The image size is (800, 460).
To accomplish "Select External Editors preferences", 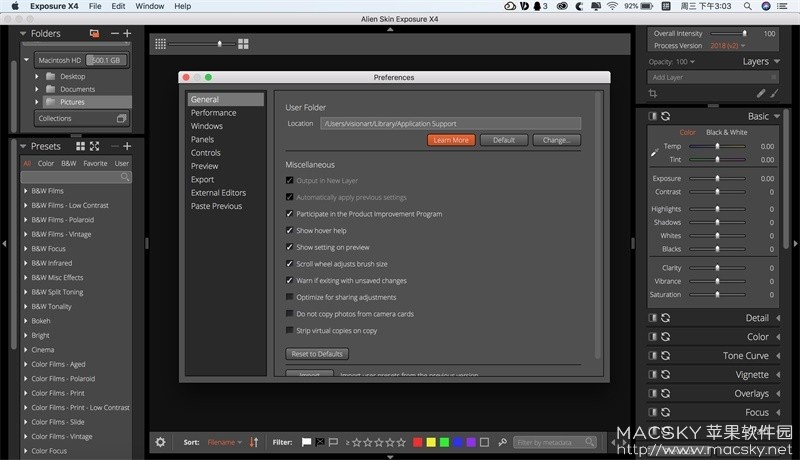I will pos(218,193).
